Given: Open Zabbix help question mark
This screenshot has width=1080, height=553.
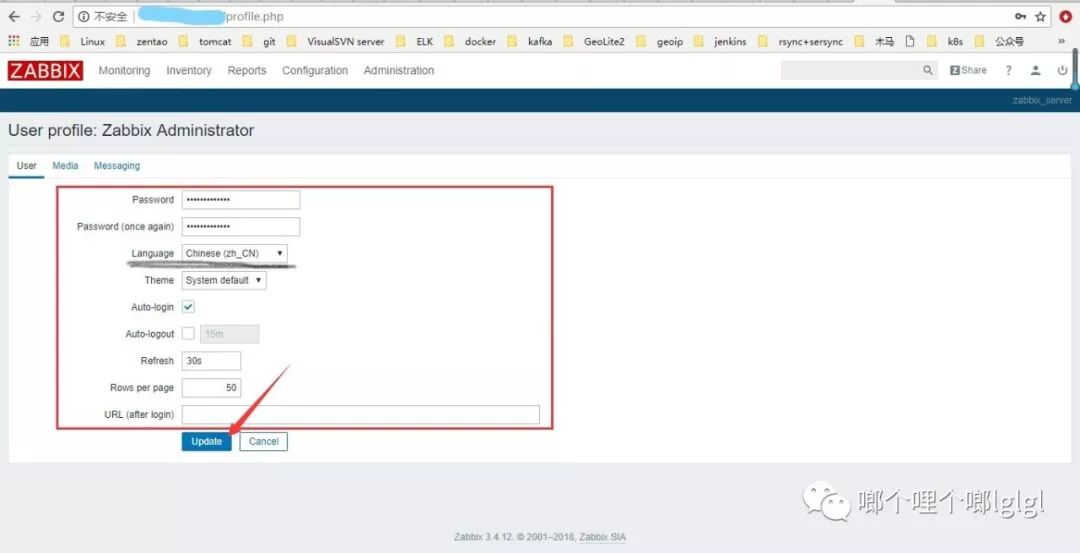Looking at the screenshot, I should tap(1008, 70).
